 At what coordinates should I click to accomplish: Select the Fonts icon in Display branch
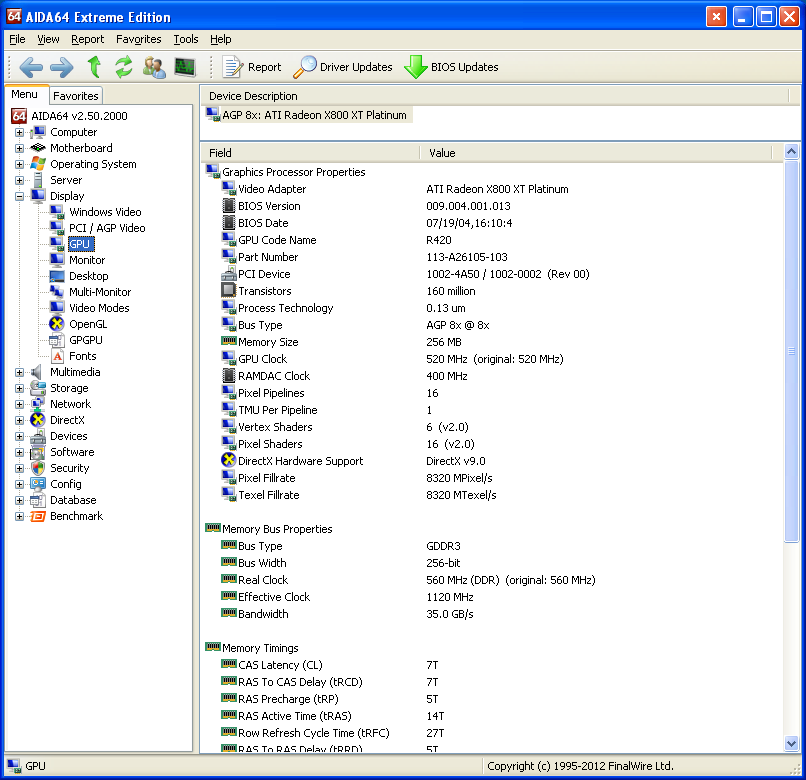point(58,356)
